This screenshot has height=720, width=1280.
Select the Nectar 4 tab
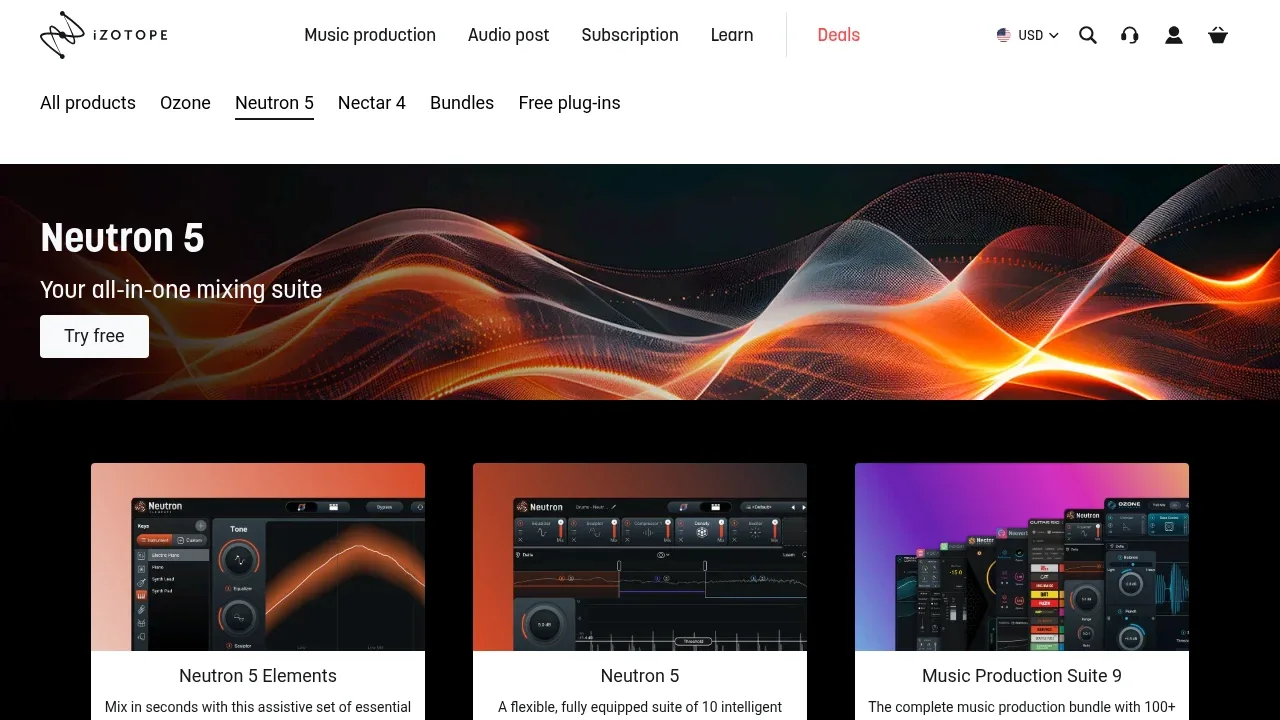pos(372,103)
